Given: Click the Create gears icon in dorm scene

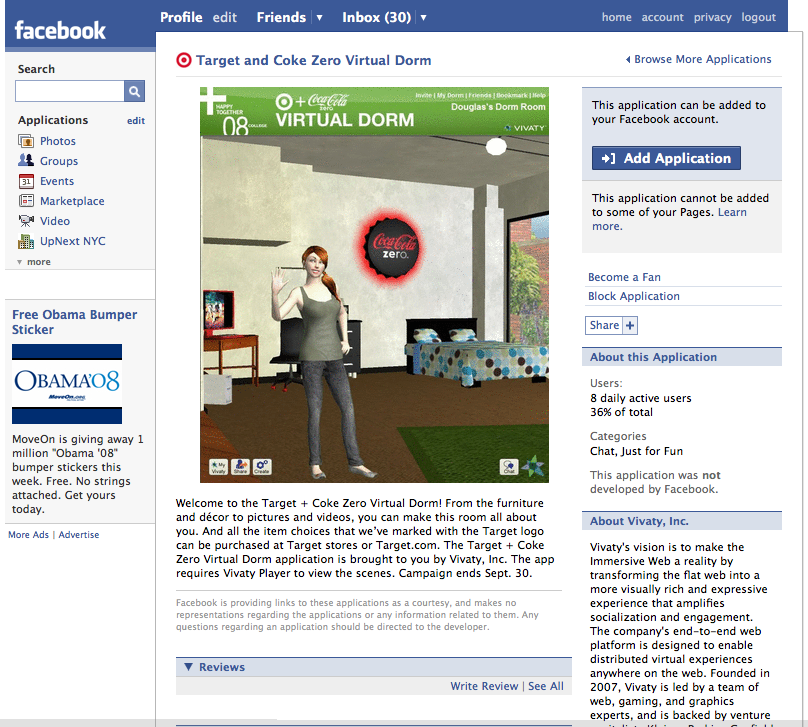Looking at the screenshot, I should click(x=262, y=467).
